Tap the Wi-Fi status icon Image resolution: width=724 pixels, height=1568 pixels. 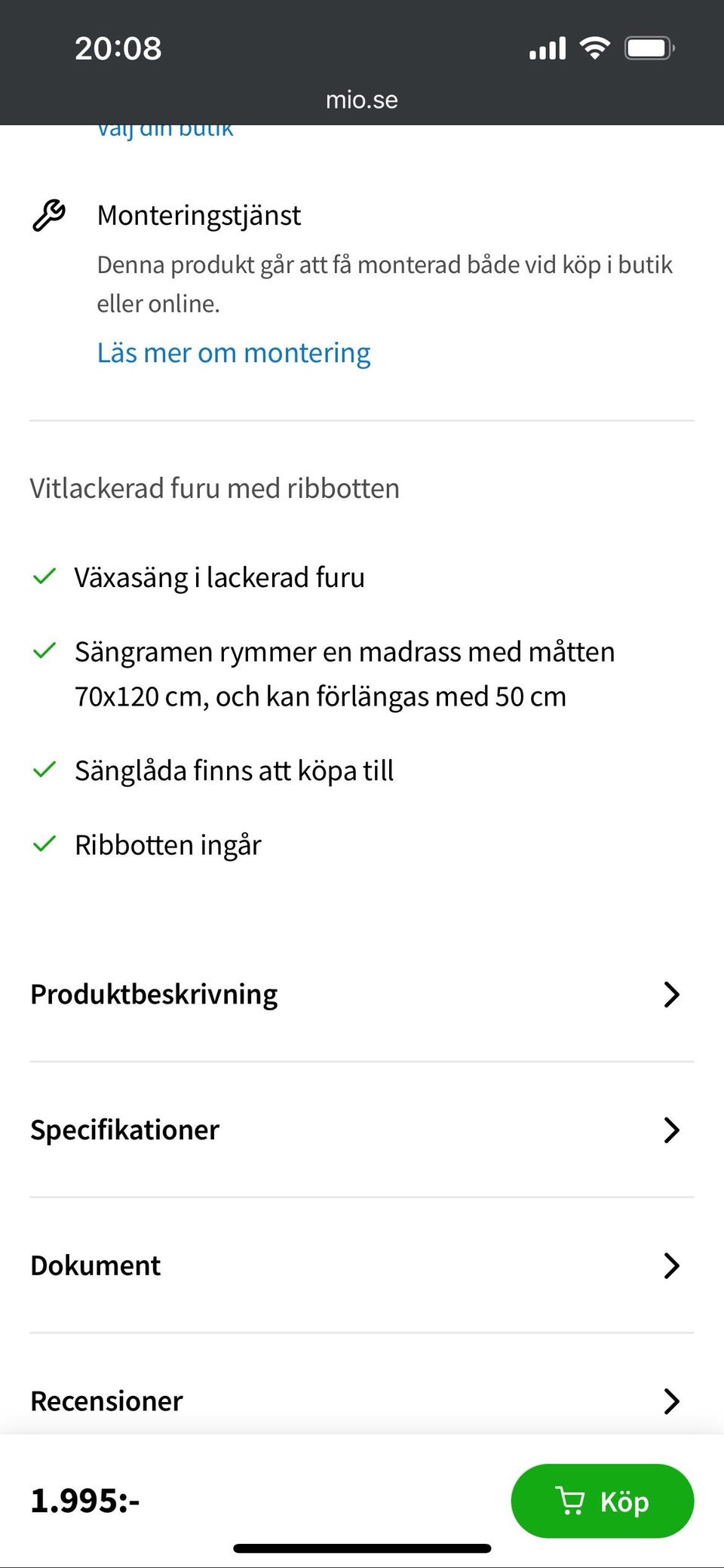(594, 49)
